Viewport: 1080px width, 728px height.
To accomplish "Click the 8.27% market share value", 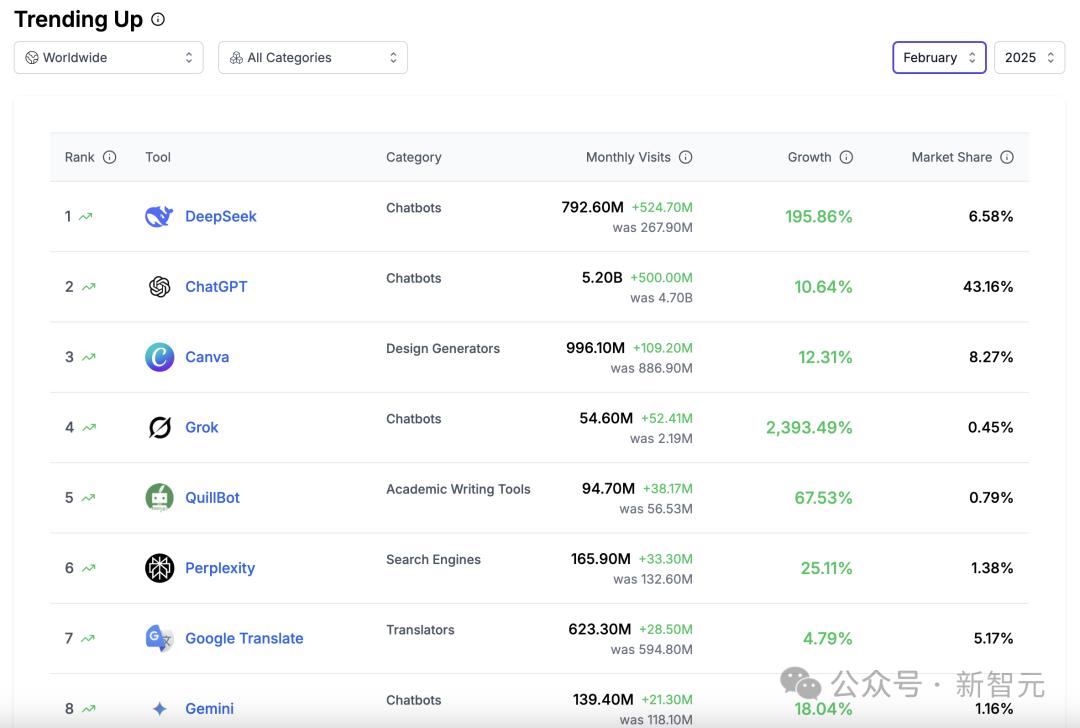I will click(990, 357).
